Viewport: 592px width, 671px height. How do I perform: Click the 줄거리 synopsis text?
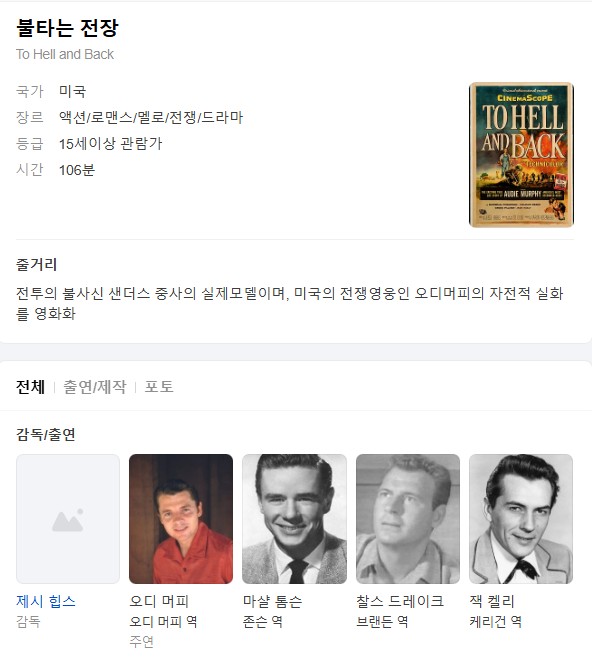pos(290,303)
